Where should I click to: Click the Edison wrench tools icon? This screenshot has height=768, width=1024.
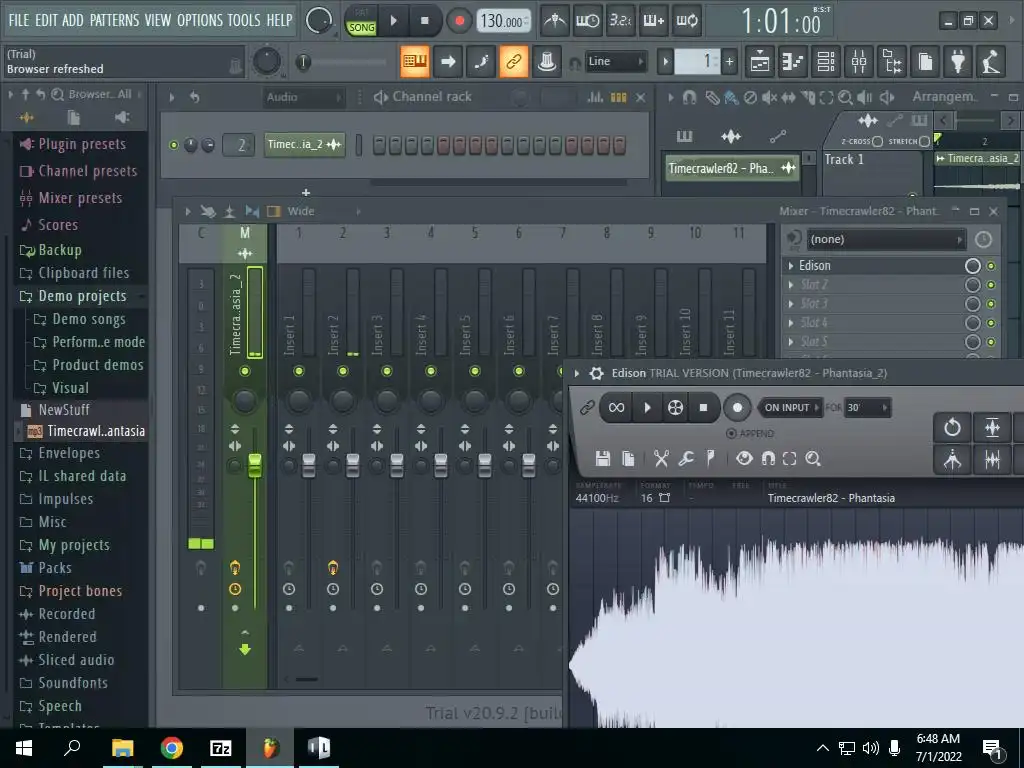[686, 458]
